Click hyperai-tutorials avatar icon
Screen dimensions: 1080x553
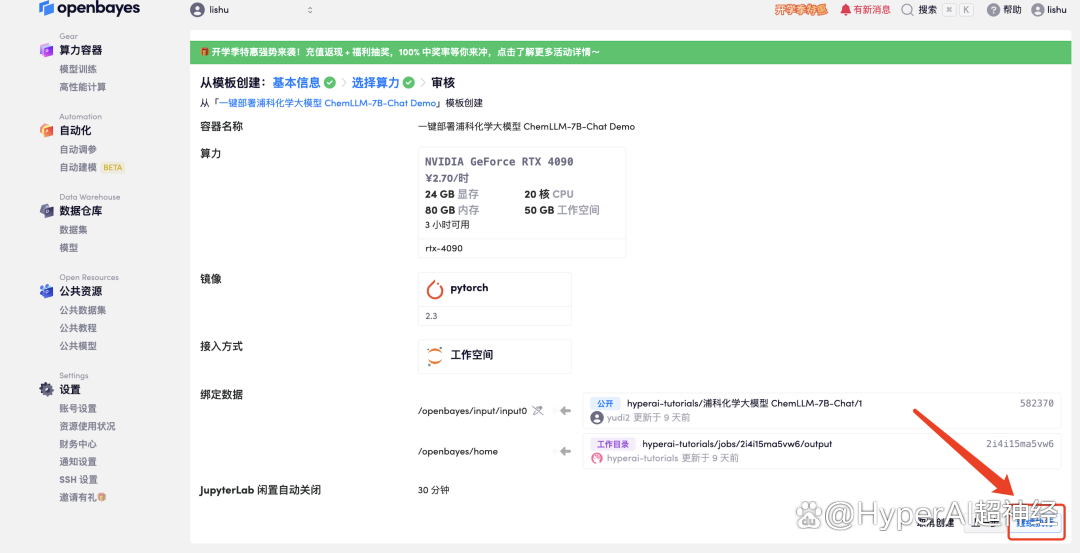pos(596,458)
